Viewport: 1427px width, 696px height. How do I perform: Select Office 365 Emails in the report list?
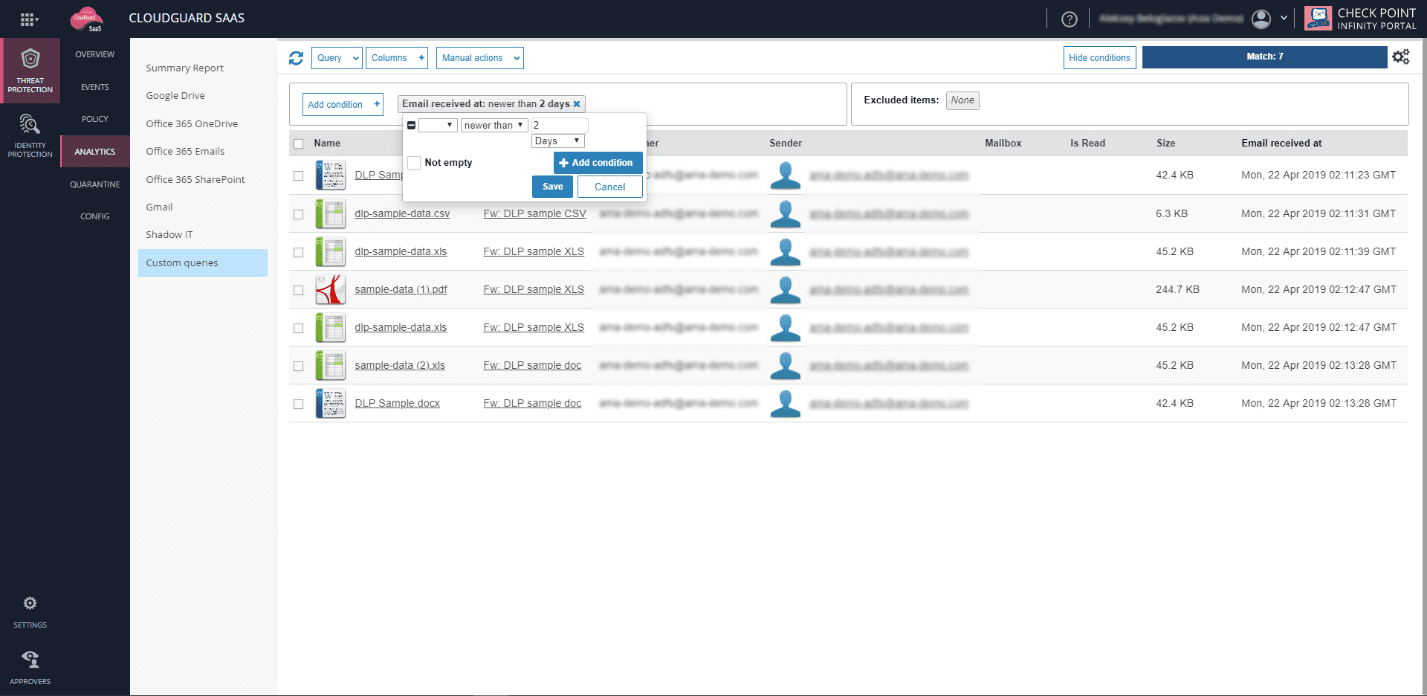click(x=185, y=152)
